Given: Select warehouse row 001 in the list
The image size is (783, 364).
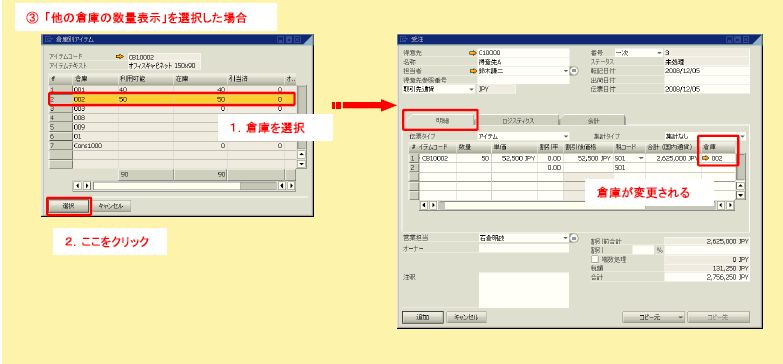Looking at the screenshot, I should tap(172, 89).
